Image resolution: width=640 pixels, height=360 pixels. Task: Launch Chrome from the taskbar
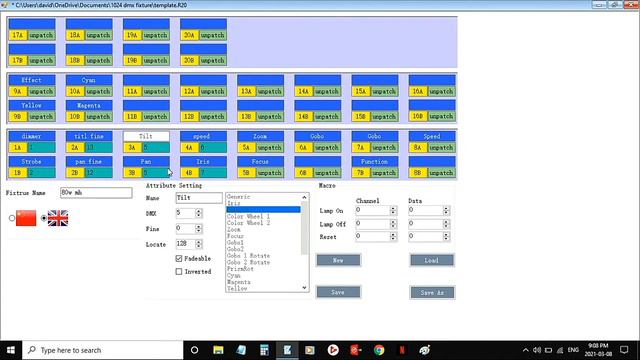point(379,350)
